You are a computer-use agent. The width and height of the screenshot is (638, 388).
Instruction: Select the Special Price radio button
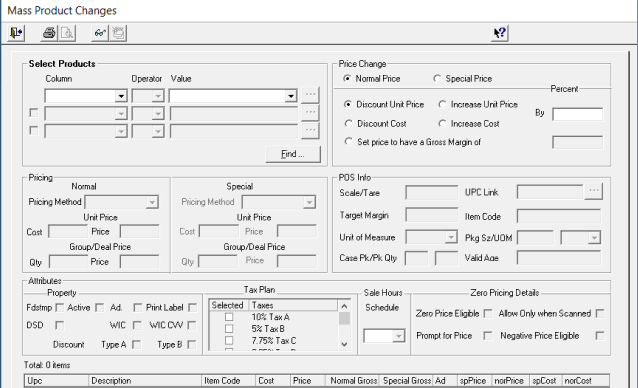437,78
